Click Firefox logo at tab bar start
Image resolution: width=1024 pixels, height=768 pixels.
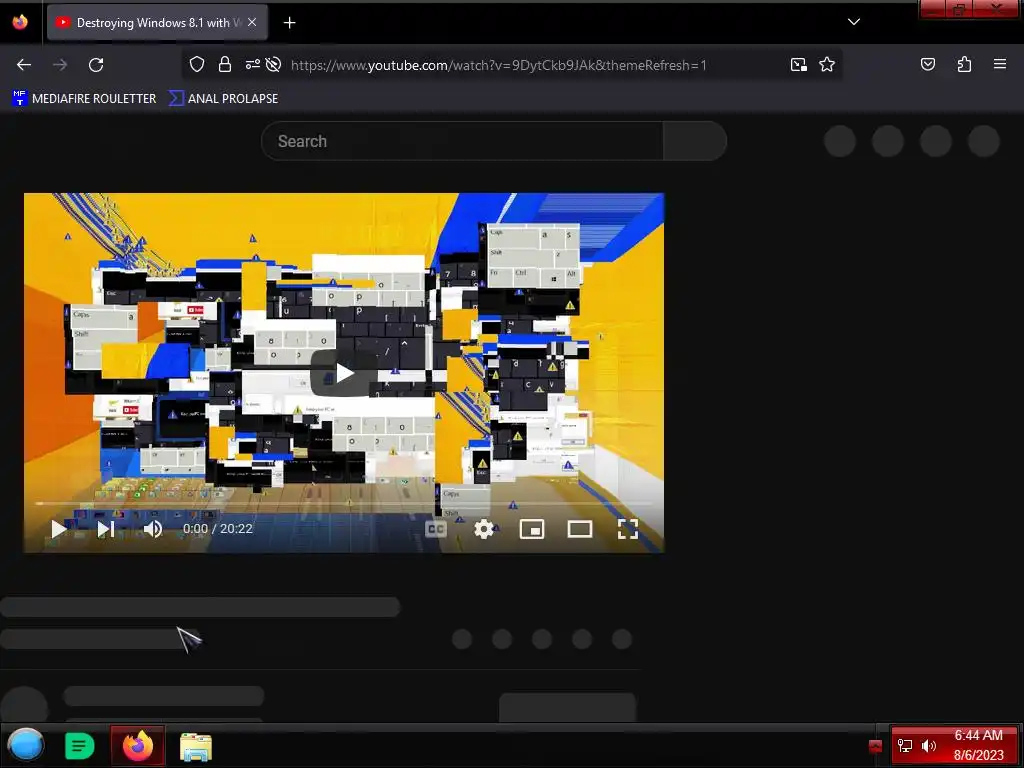(x=20, y=22)
